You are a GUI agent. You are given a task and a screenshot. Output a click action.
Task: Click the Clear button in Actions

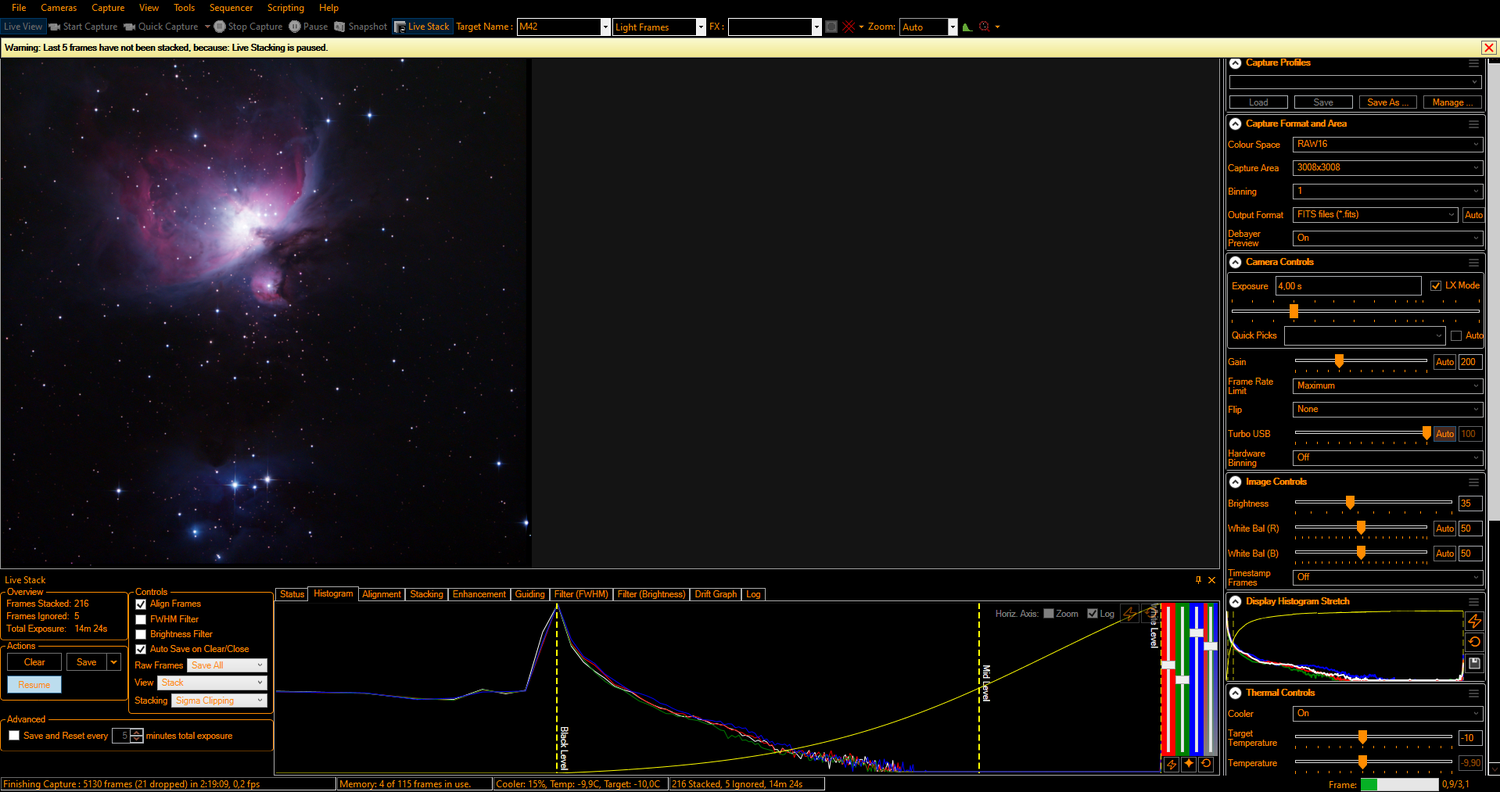click(34, 662)
